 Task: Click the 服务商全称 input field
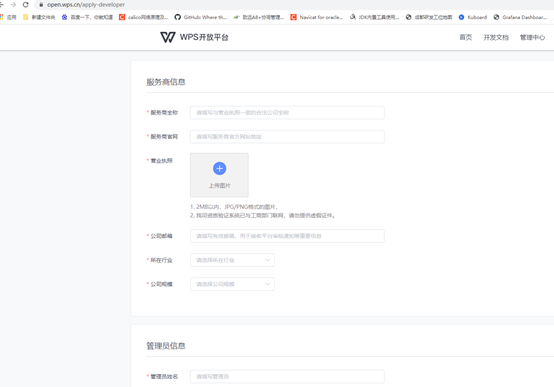[x=287, y=113]
